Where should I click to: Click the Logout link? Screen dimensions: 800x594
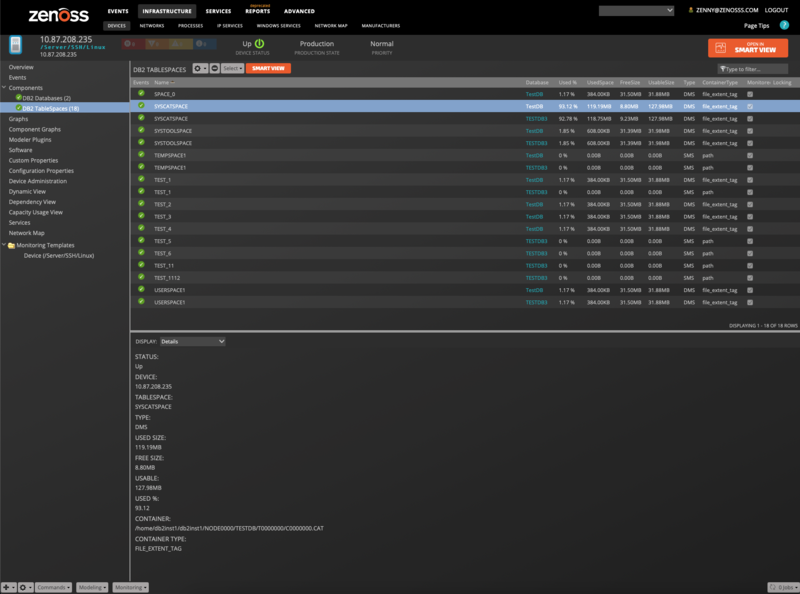pyautogui.click(x=776, y=10)
